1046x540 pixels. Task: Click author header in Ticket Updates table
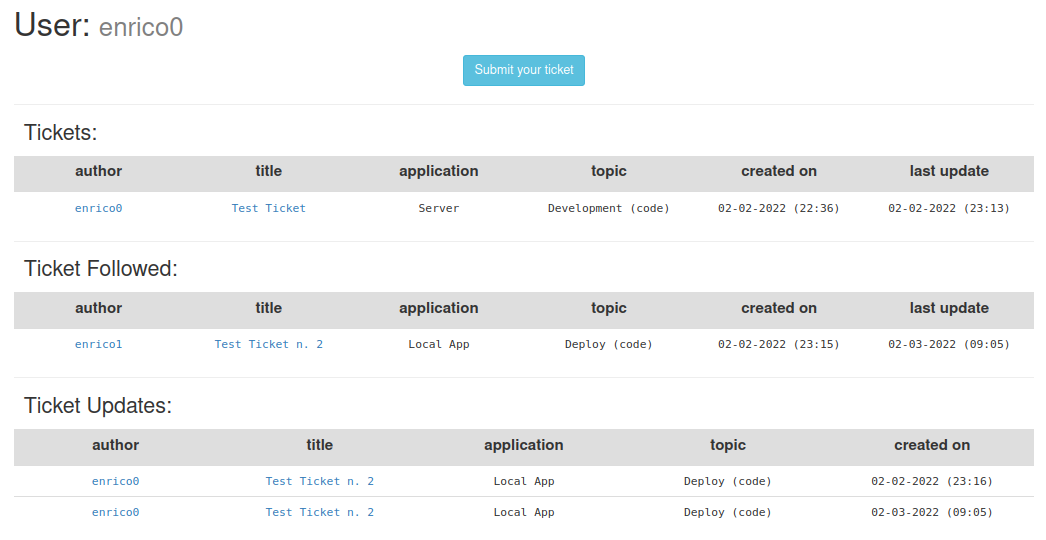(115, 445)
